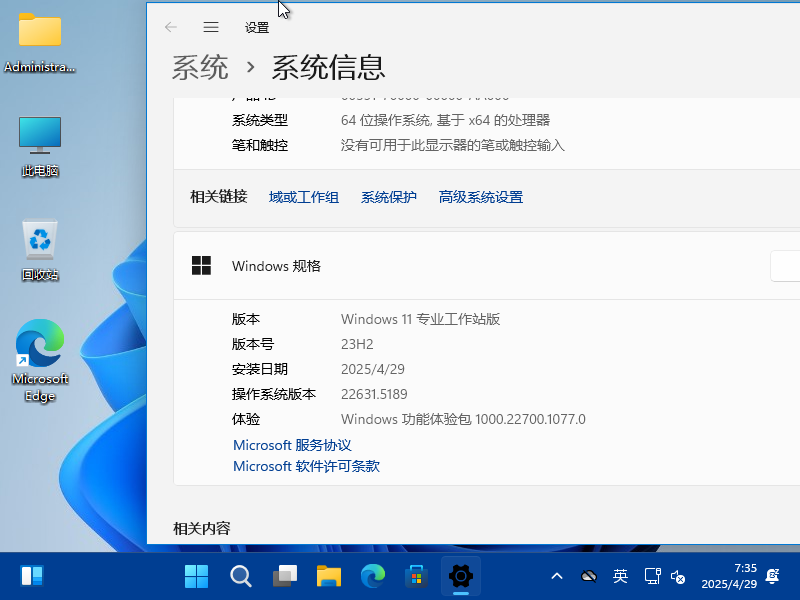Open the Windows Start menu
Viewport: 800px width, 600px height.
(x=196, y=576)
